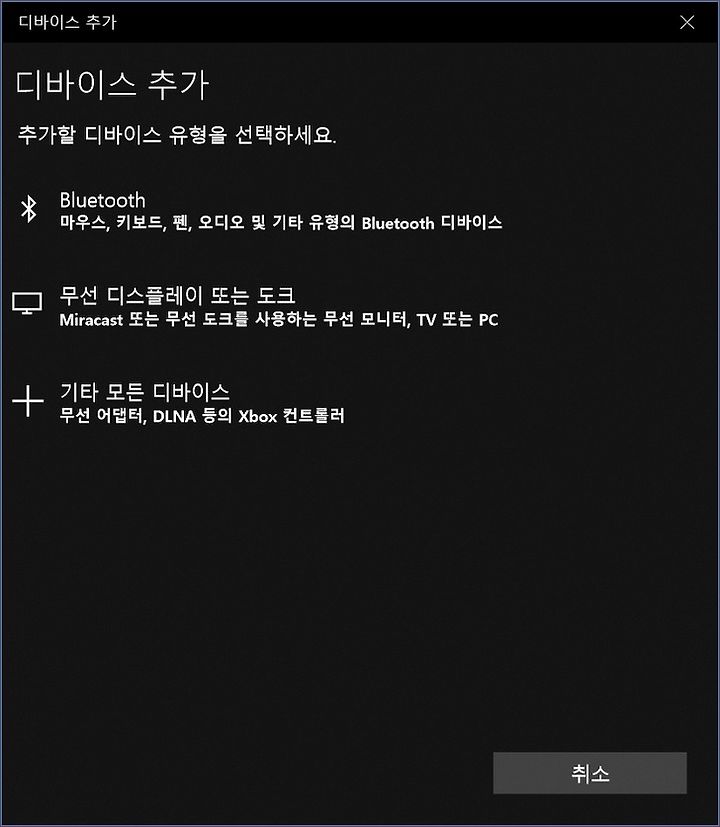Click the 마우스, 키보드, 펜 description line
720x827 pixels.
coord(281,223)
